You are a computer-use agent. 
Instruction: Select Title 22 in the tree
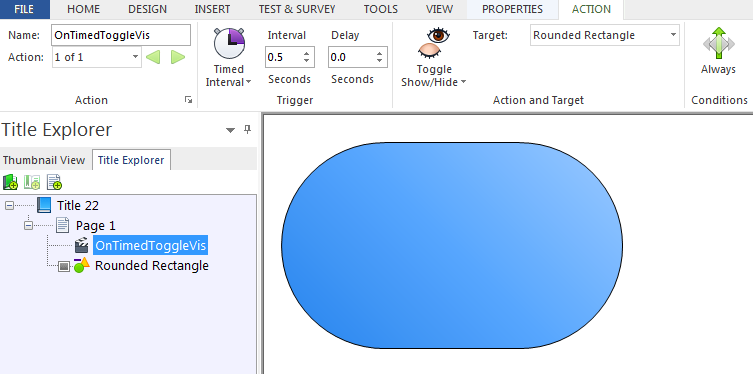pos(78,205)
